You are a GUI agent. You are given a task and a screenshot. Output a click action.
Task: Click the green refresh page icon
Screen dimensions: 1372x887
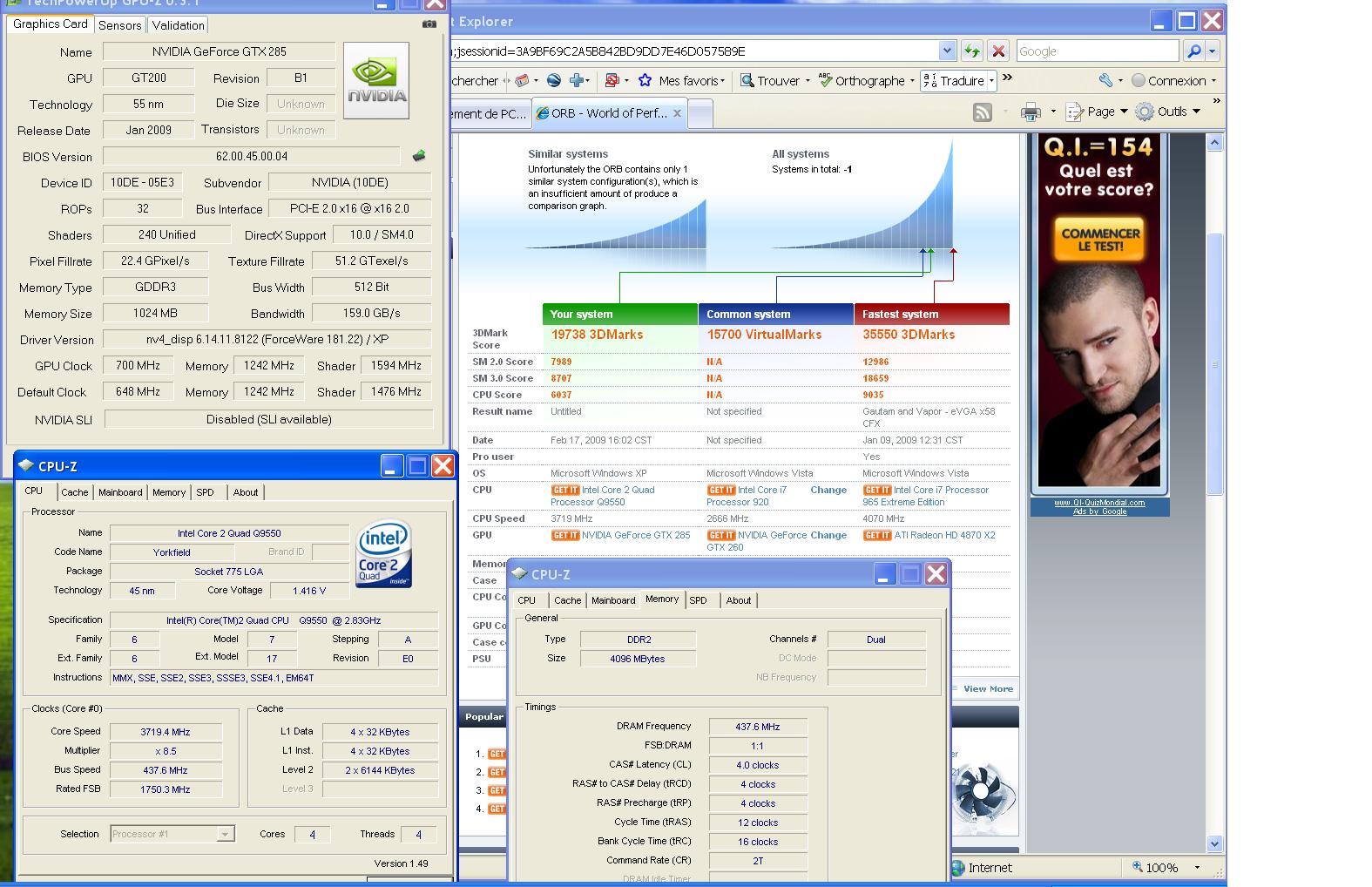click(x=972, y=51)
